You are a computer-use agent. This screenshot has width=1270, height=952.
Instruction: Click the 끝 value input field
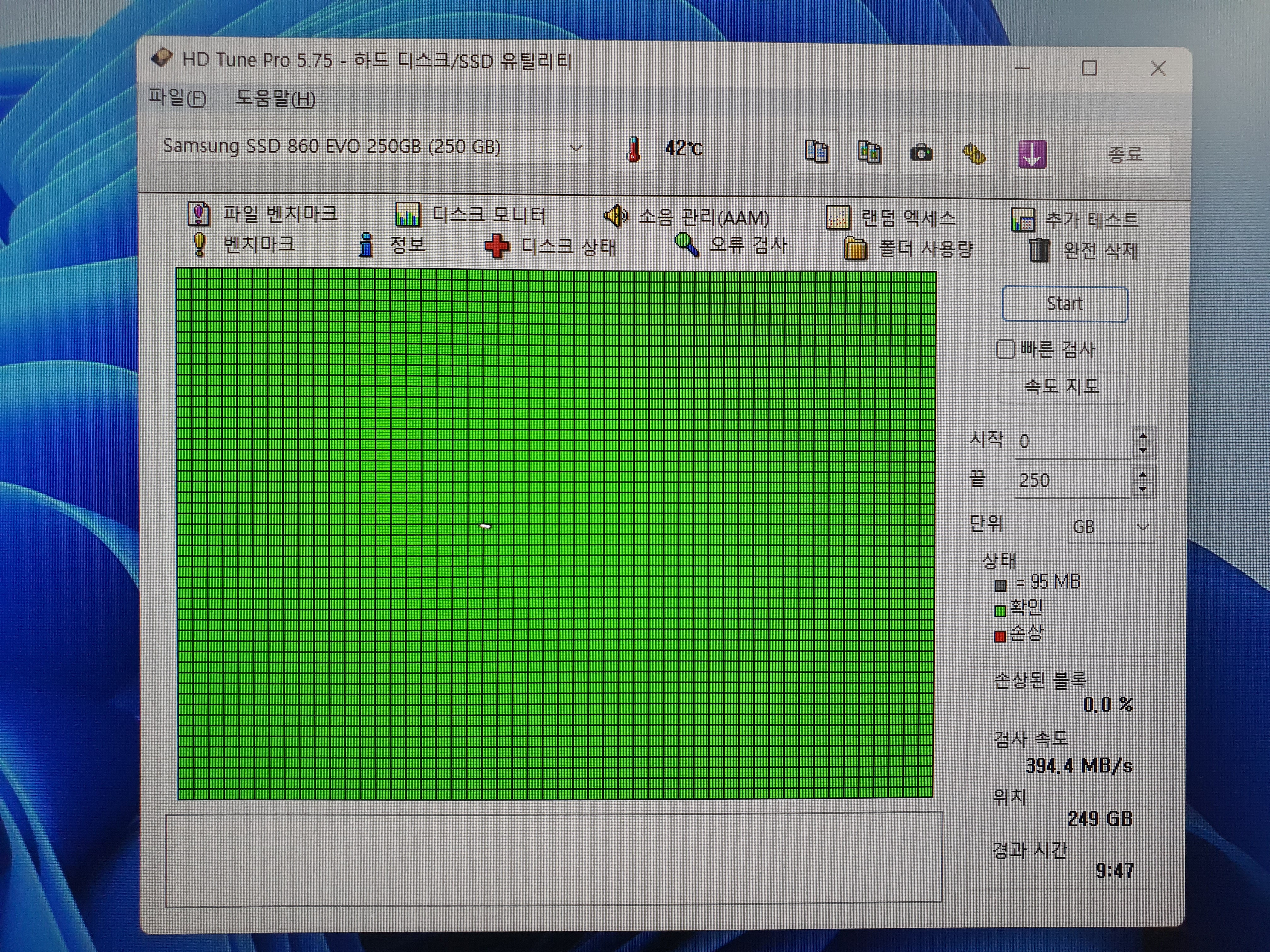(1073, 480)
